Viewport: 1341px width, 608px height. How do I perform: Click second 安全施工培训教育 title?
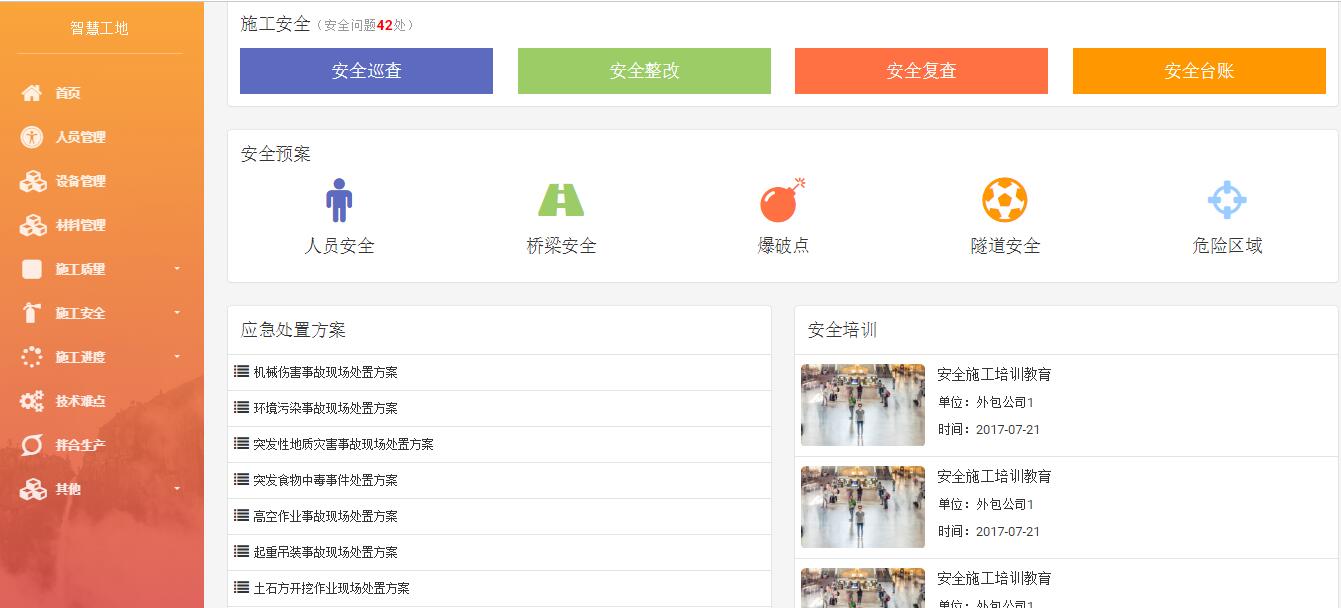tap(994, 476)
